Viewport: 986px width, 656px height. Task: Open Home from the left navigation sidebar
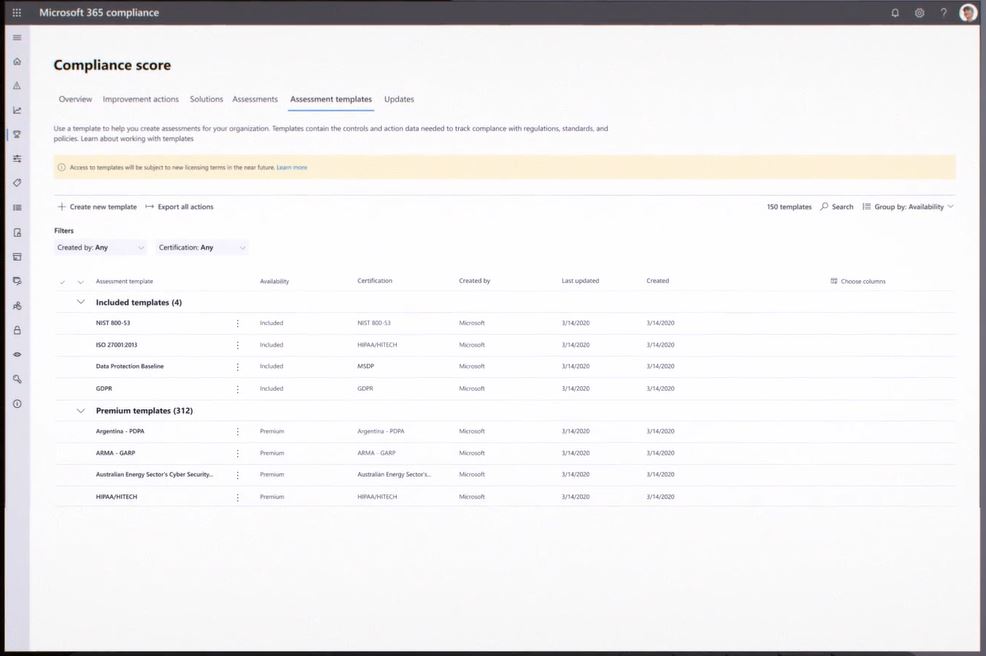16,61
